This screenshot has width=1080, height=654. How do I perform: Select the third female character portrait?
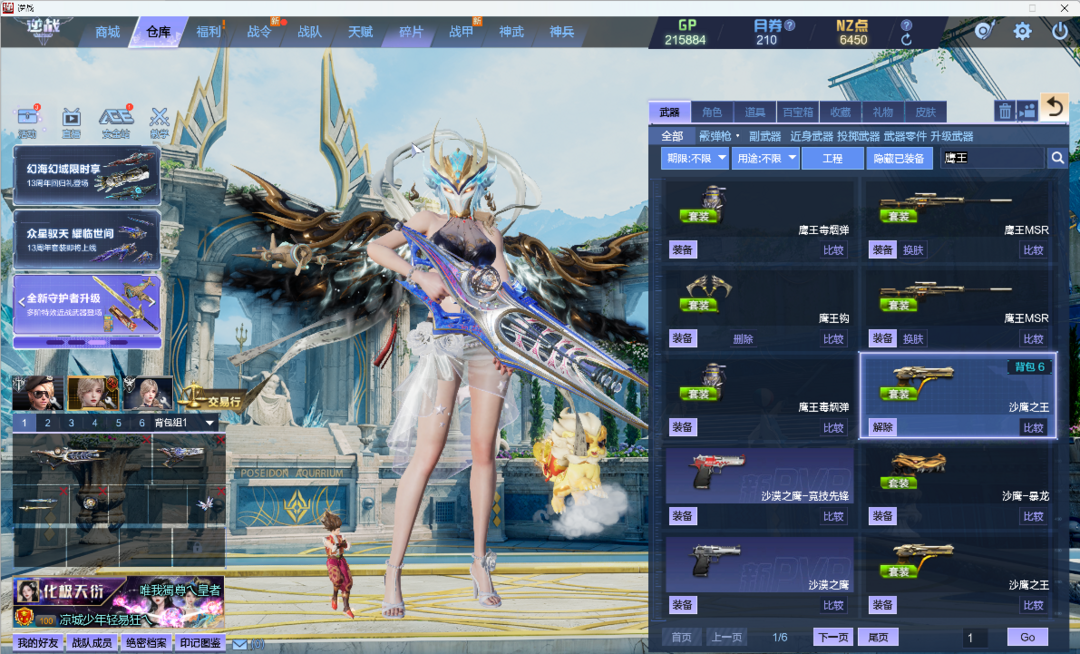tap(147, 393)
